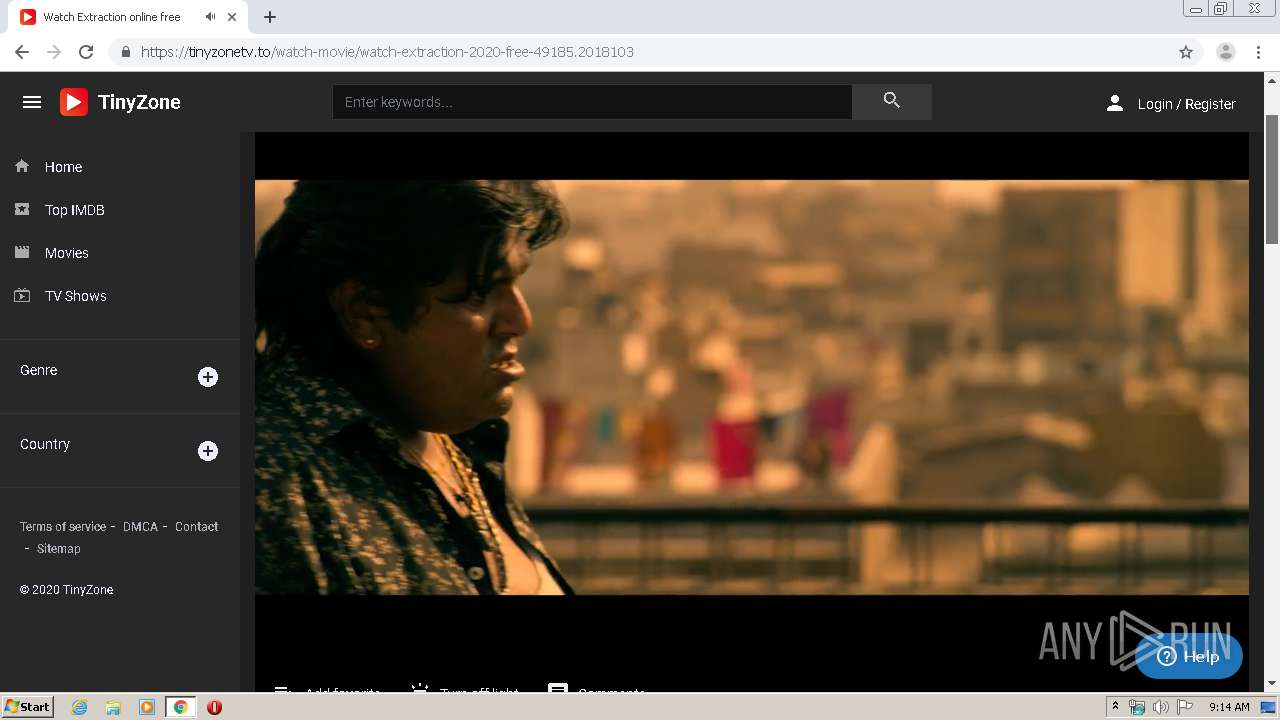Focus the Enter keywords search field
Viewport: 1280px width, 720px height.
(592, 102)
